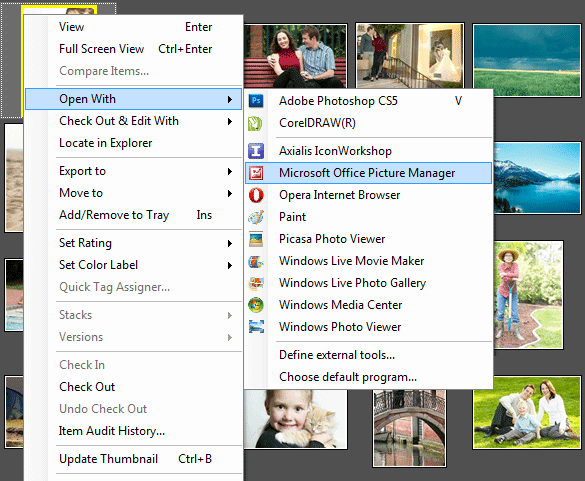Select Compare Items... entry
Image resolution: width=585 pixels, height=481 pixels.
(x=133, y=71)
